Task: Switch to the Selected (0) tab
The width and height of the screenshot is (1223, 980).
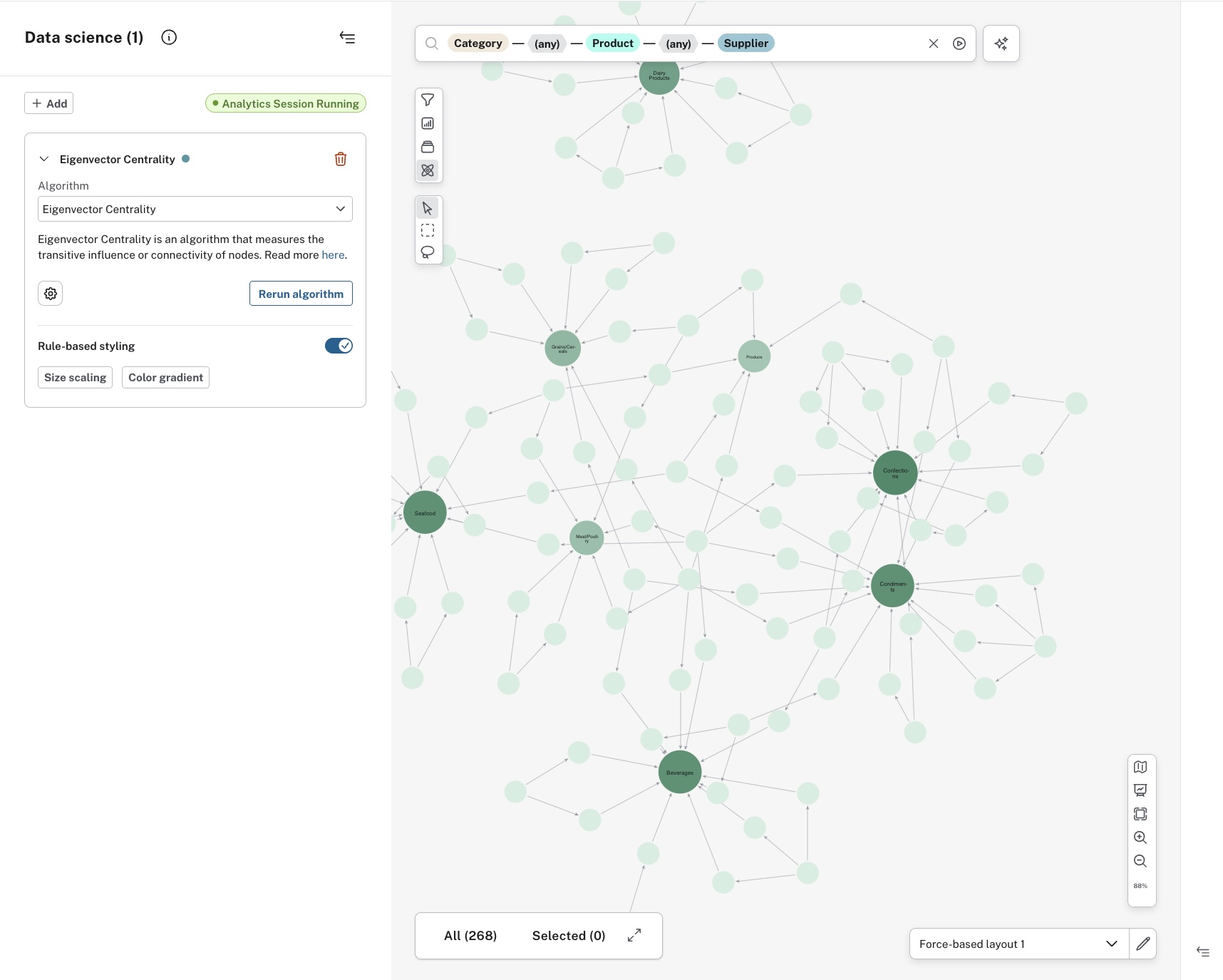Action: [568, 936]
